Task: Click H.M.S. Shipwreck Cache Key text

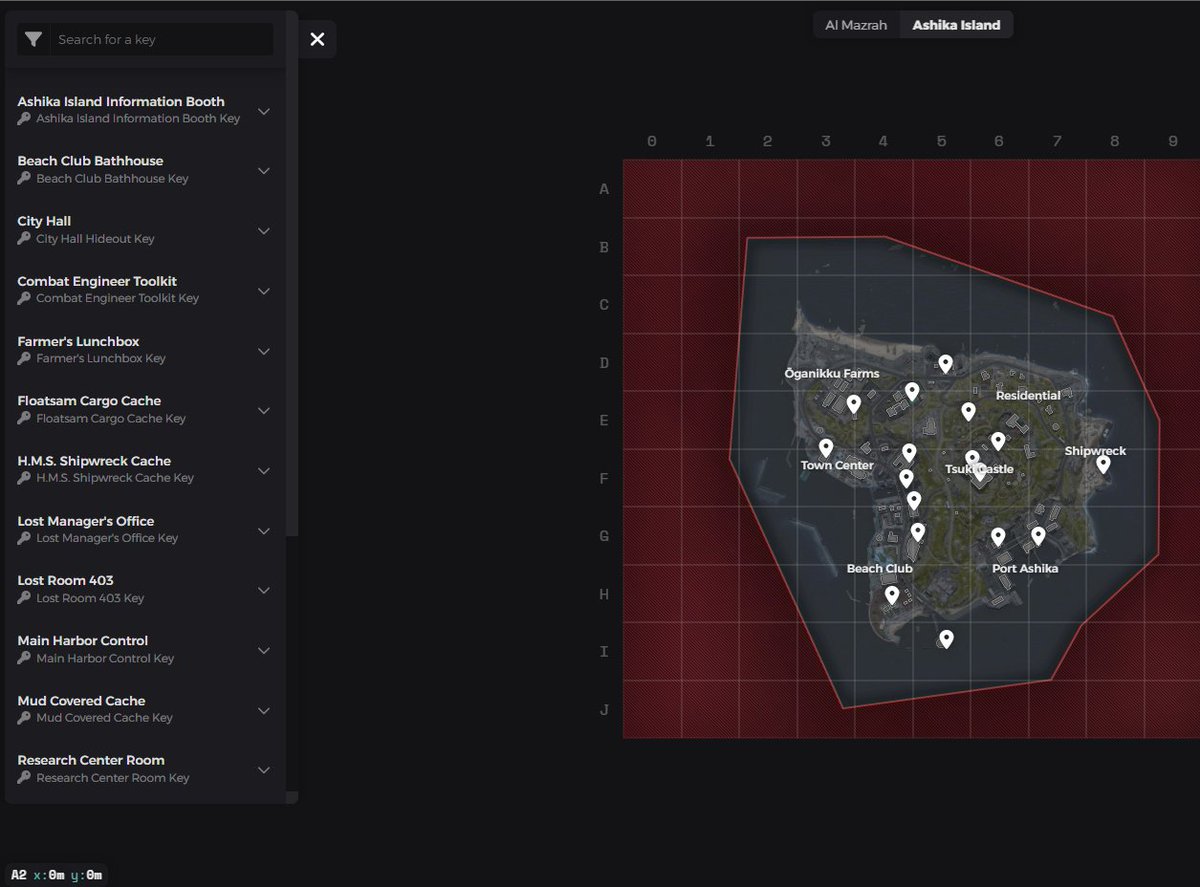Action: pyautogui.click(x=115, y=478)
